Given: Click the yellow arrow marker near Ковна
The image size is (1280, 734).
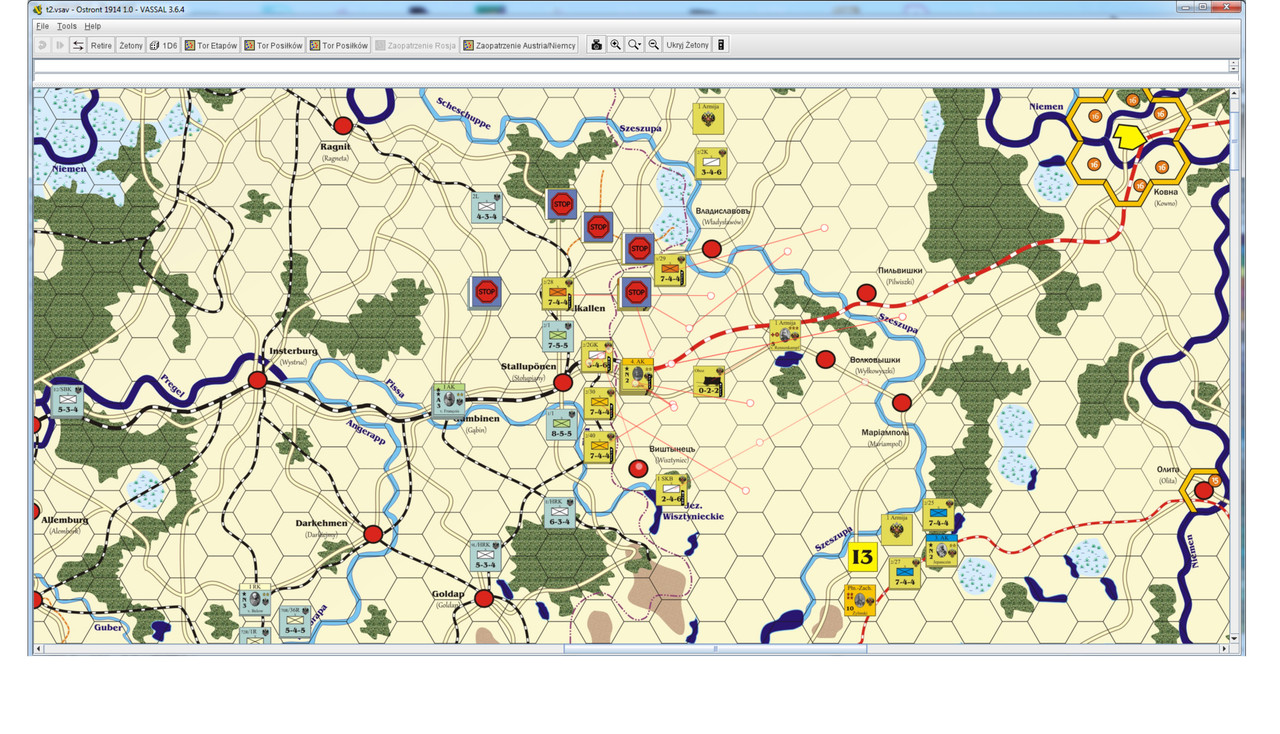Looking at the screenshot, I should [x=1128, y=137].
